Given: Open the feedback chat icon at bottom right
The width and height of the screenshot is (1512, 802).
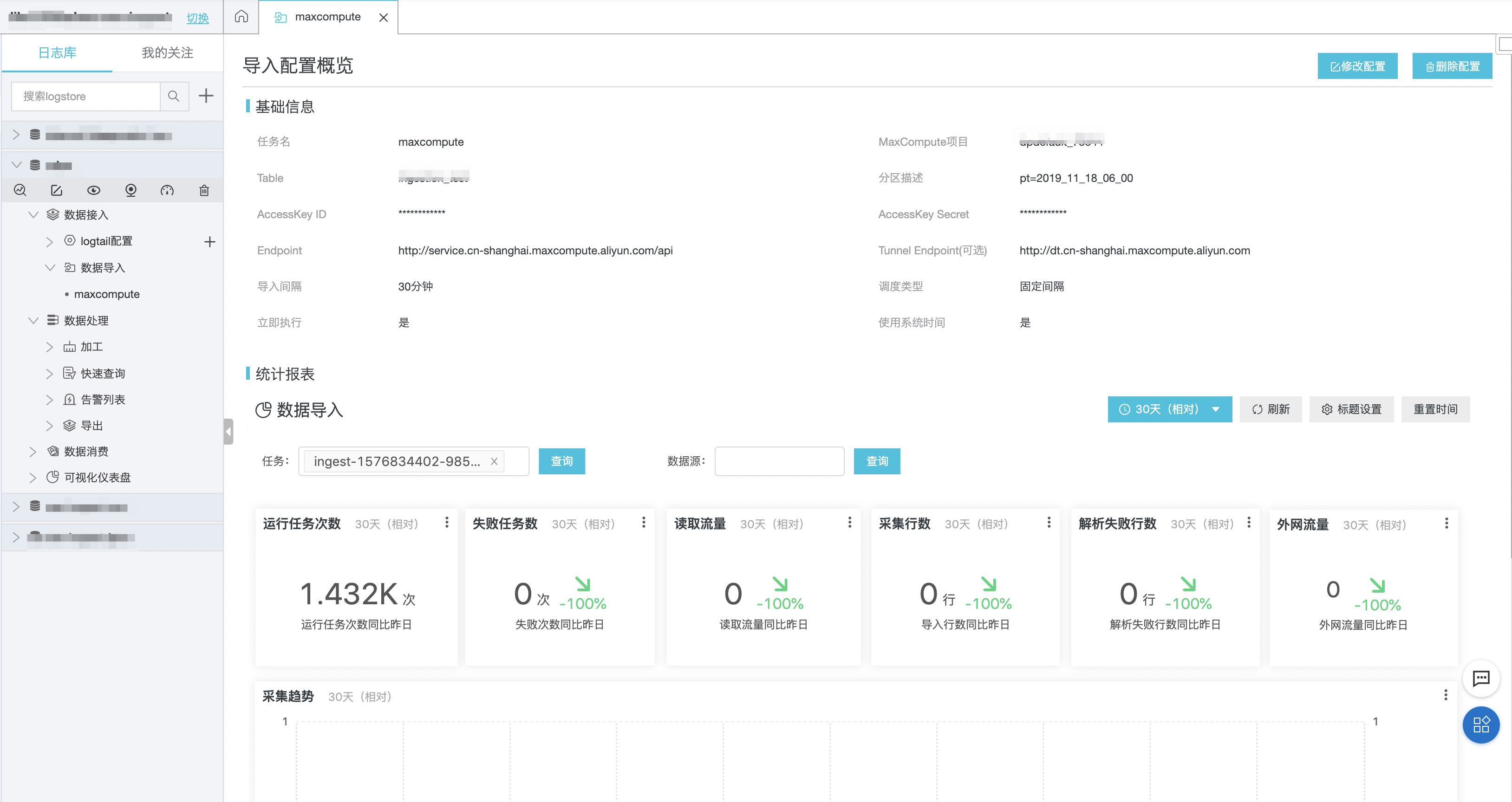Looking at the screenshot, I should (x=1481, y=679).
